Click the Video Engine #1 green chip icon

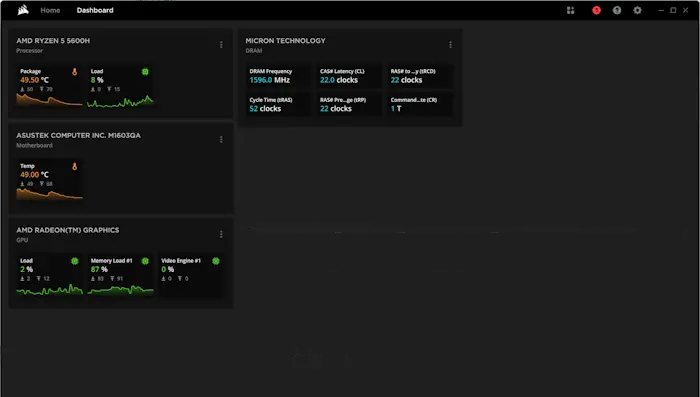point(216,261)
